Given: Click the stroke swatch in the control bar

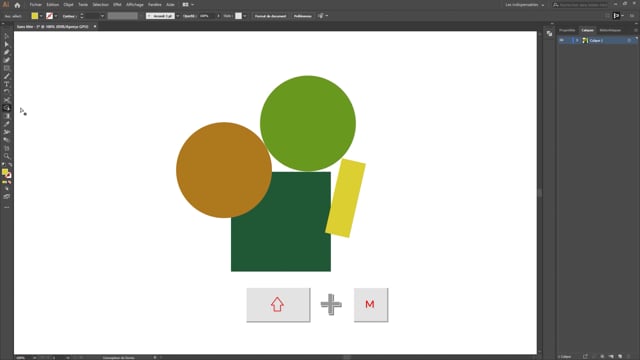Looking at the screenshot, I should pyautogui.click(x=49, y=16).
